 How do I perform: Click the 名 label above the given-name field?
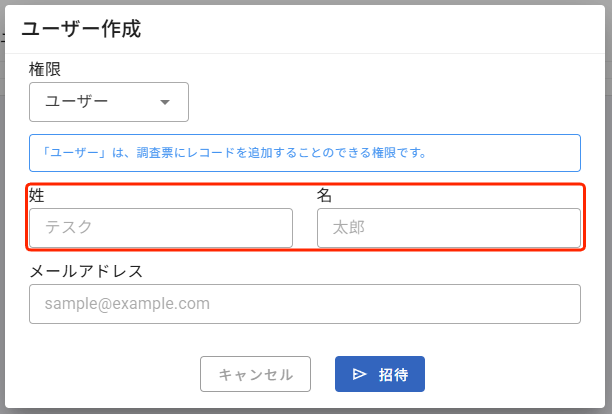tap(324, 195)
